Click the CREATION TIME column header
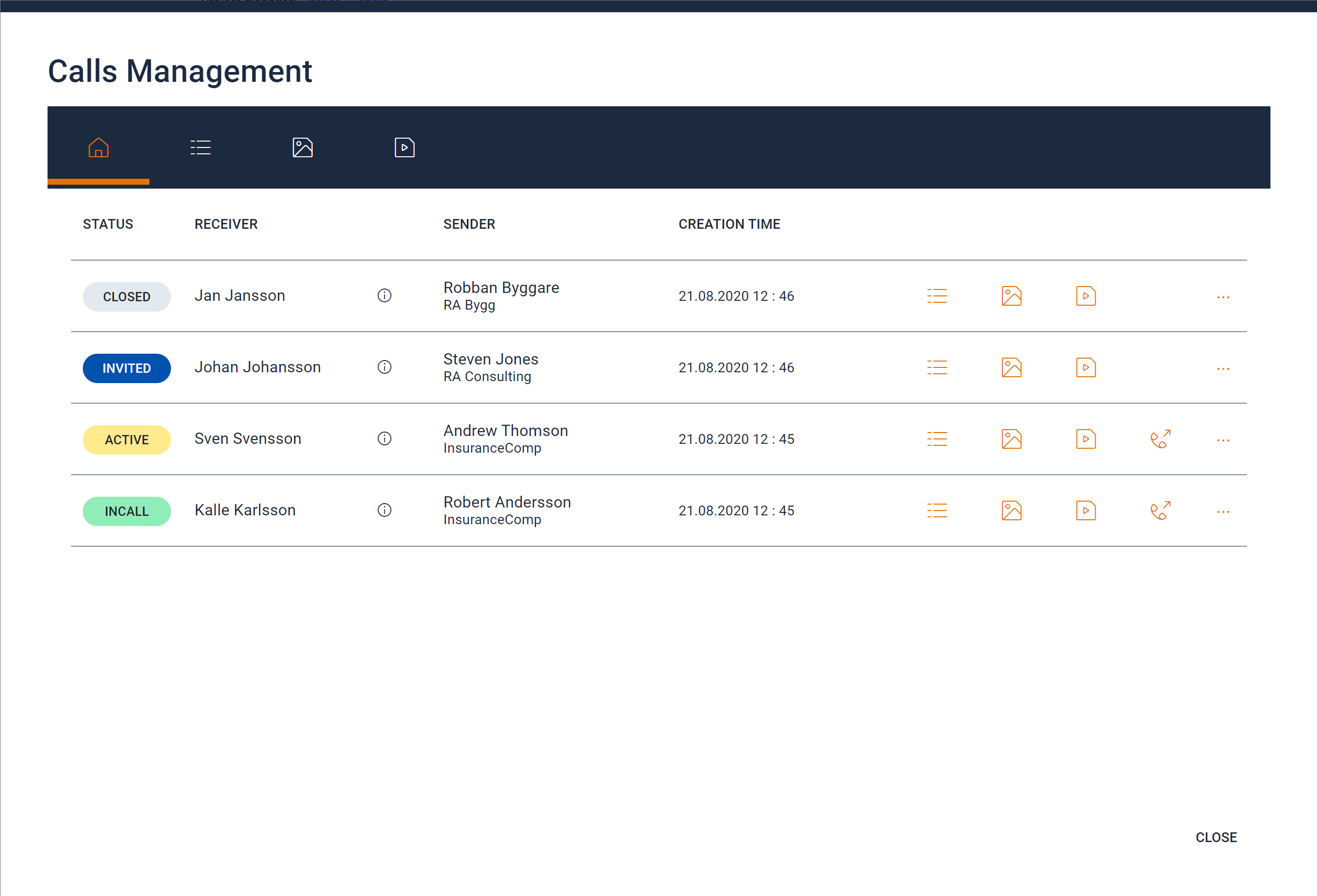Screen dimensions: 1317x896 pyautogui.click(x=729, y=224)
